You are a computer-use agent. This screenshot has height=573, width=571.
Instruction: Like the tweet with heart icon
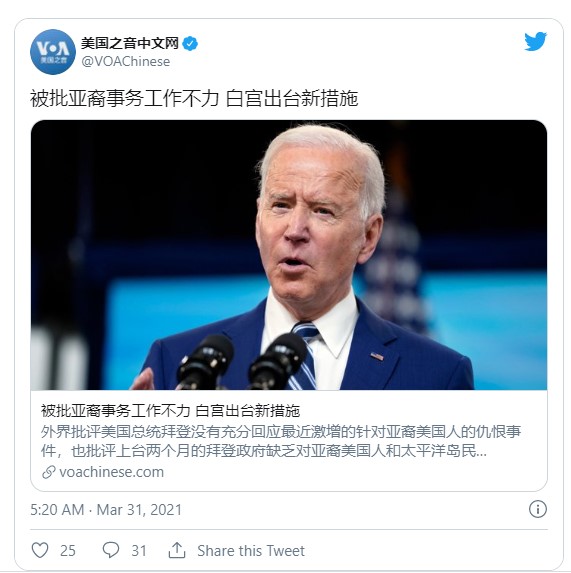40,550
